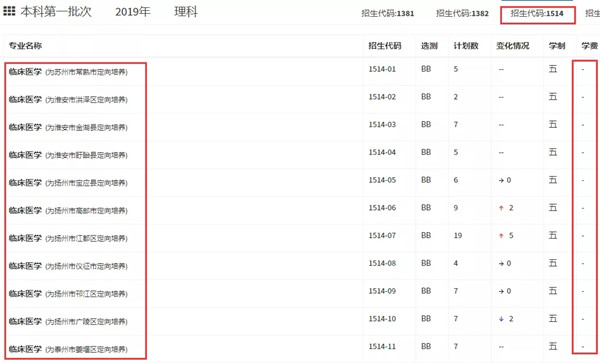Screen dimensions: 600x363
Task: Click the 学制 column header
Action: [x=557, y=46]
